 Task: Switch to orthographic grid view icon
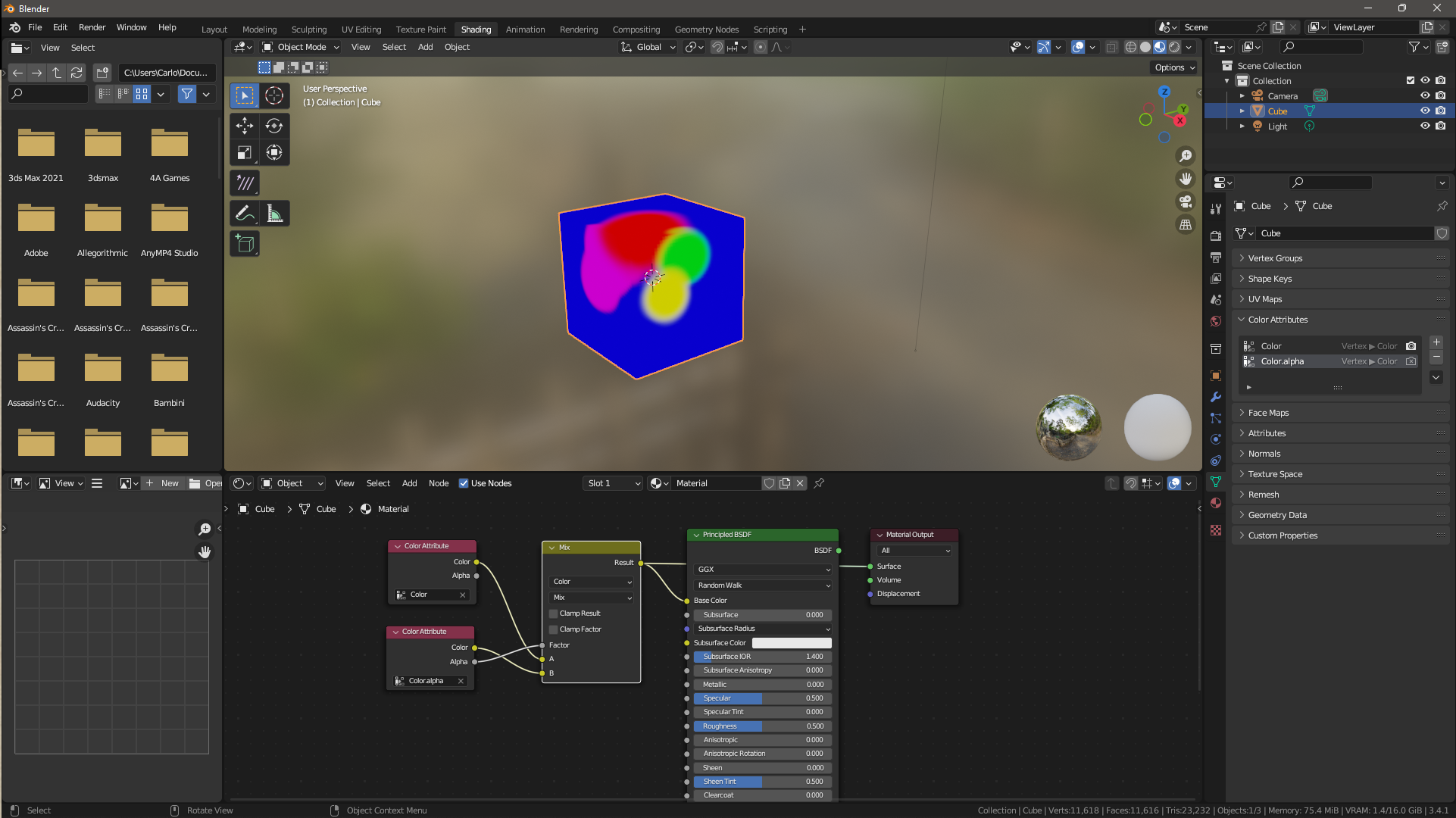[1186, 224]
